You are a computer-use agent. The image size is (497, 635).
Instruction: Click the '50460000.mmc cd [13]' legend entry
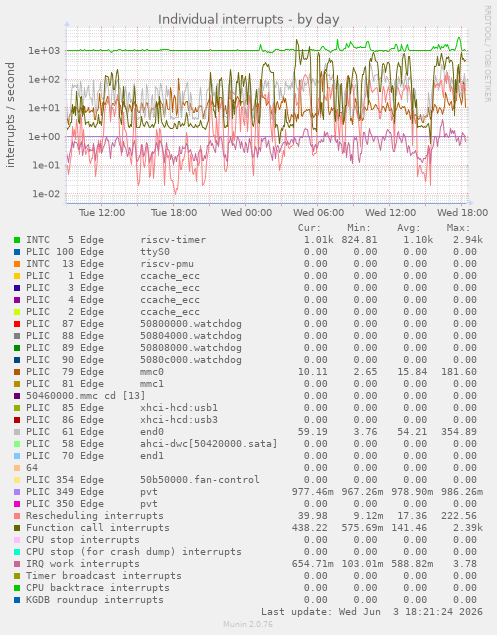(x=85, y=396)
